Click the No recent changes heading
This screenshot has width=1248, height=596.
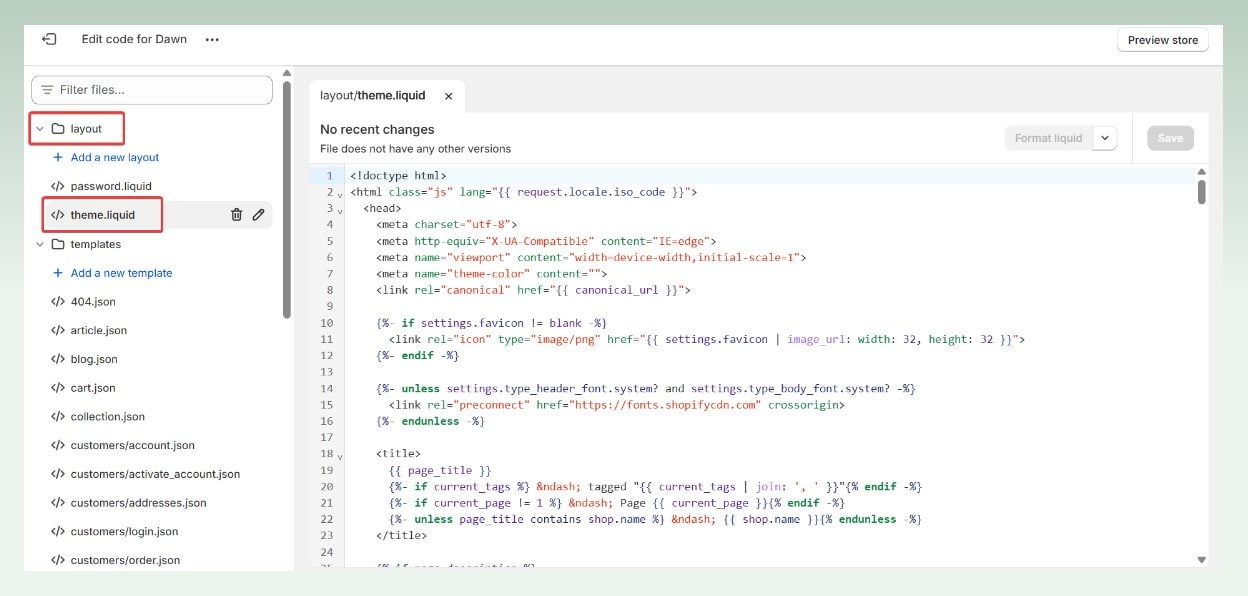pyautogui.click(x=377, y=130)
